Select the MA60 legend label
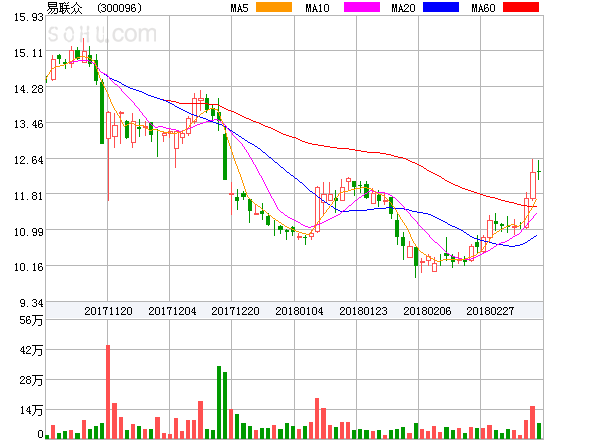The width and height of the screenshot is (600, 440). [483, 8]
